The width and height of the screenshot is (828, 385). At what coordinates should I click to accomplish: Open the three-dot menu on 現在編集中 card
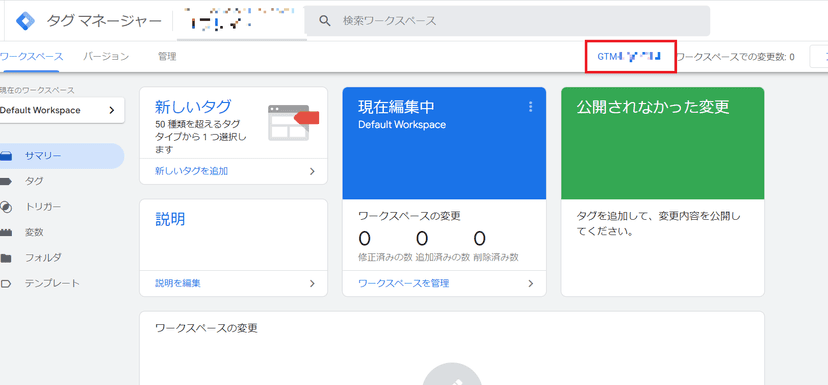click(530, 107)
